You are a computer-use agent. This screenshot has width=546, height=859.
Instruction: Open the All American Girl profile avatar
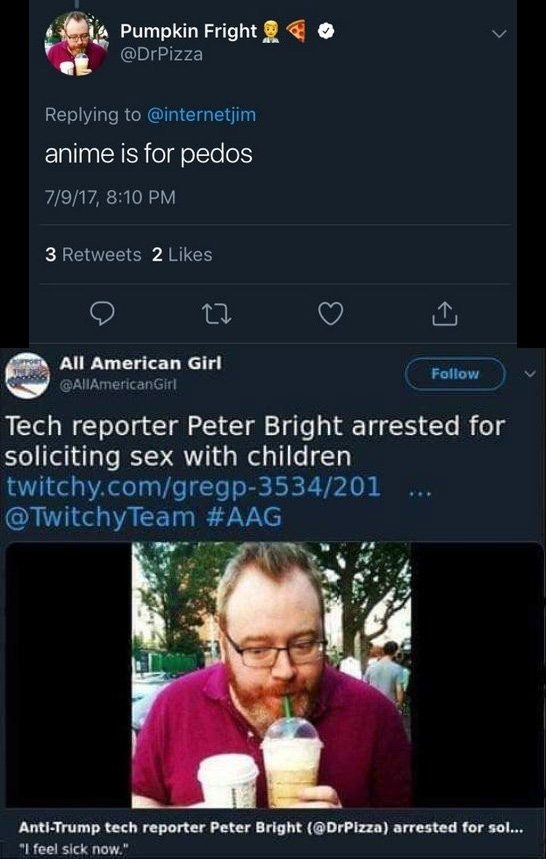pos(27,378)
